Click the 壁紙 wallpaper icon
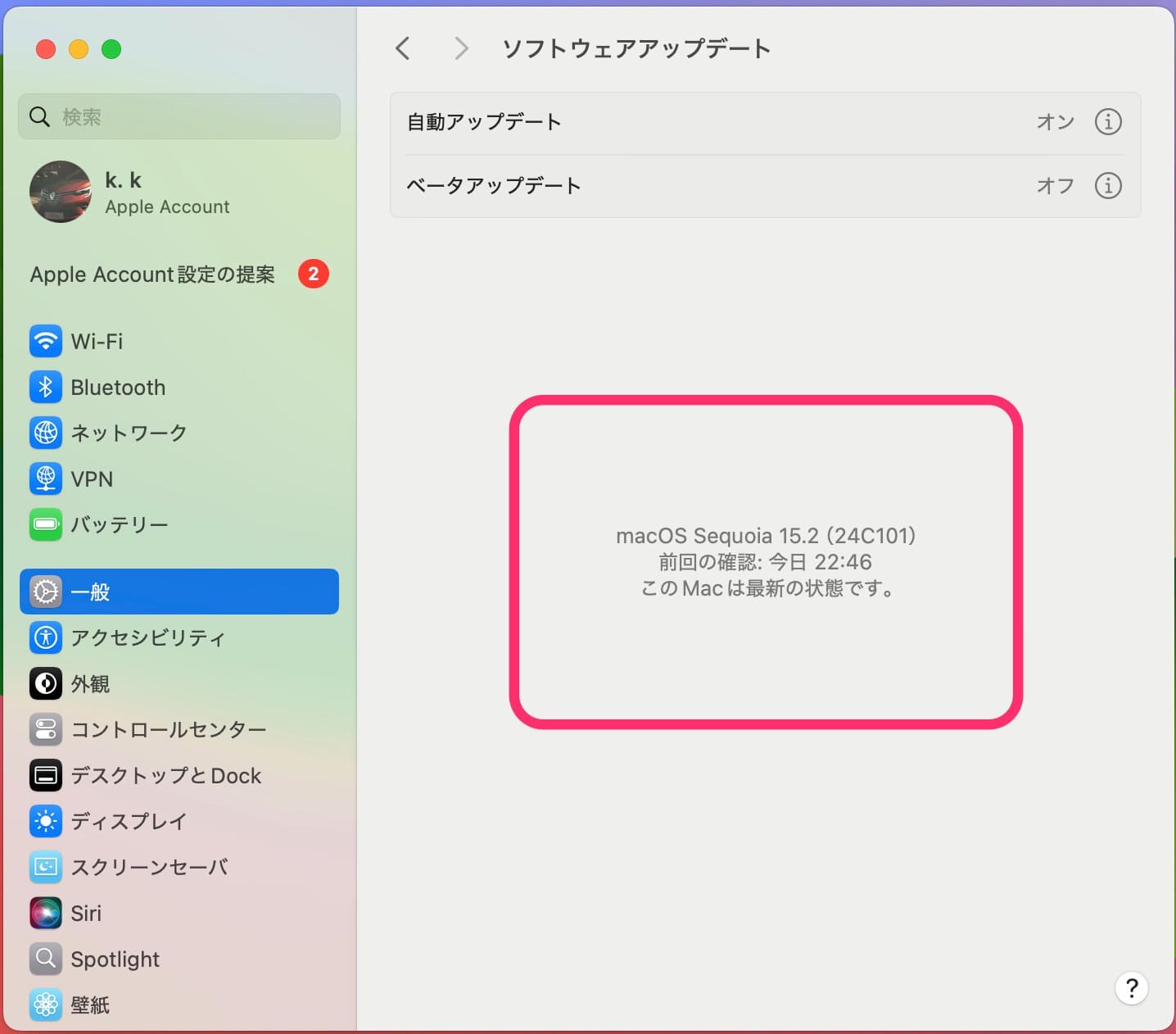The height and width of the screenshot is (1034, 1176). click(46, 1005)
